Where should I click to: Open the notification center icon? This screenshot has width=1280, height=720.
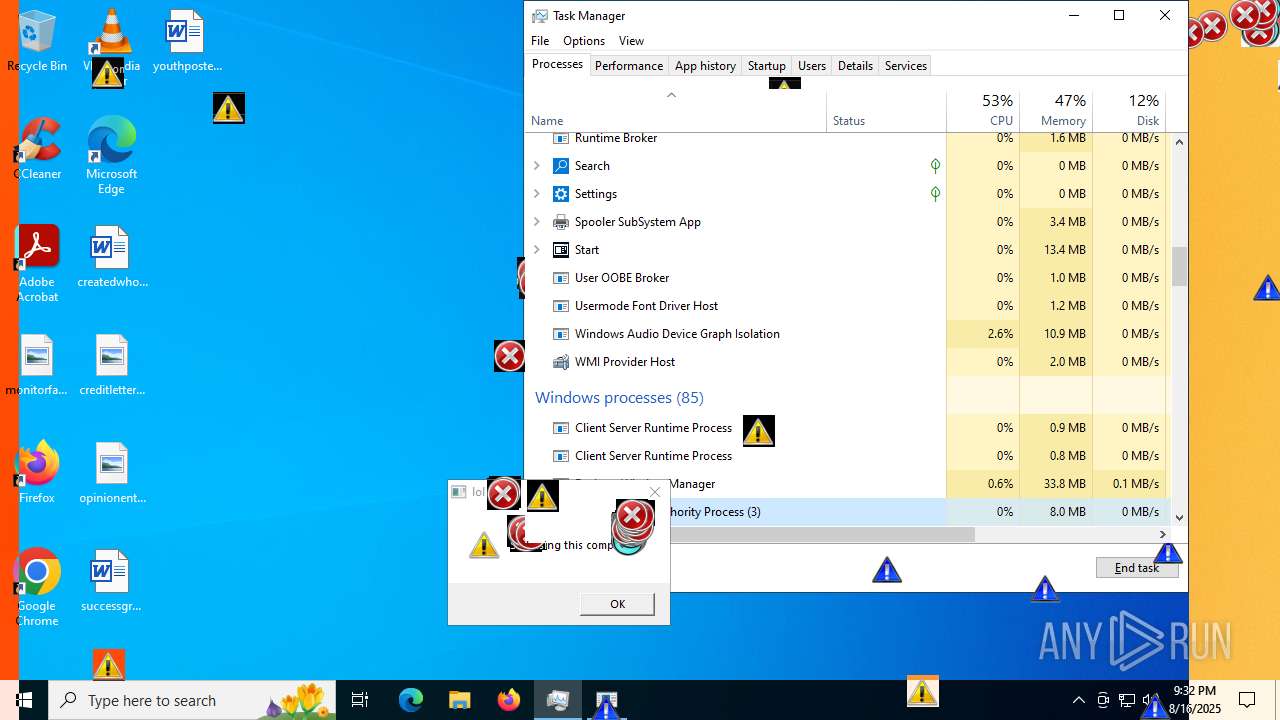(x=1247, y=700)
